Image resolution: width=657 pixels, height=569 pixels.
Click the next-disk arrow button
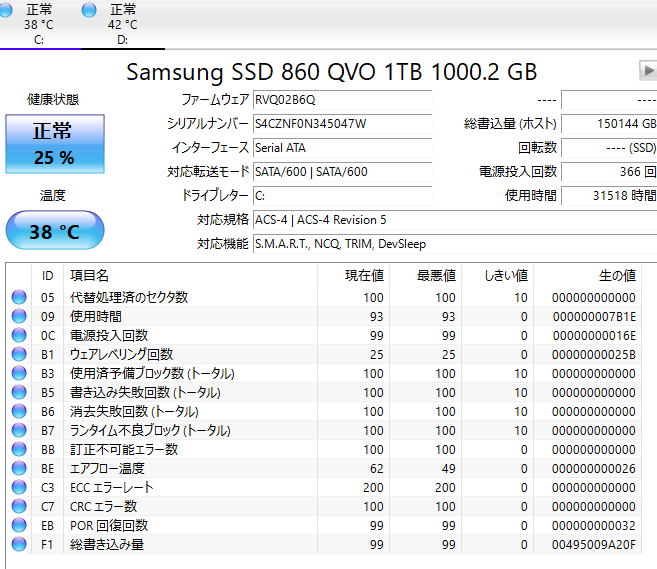coord(648,70)
